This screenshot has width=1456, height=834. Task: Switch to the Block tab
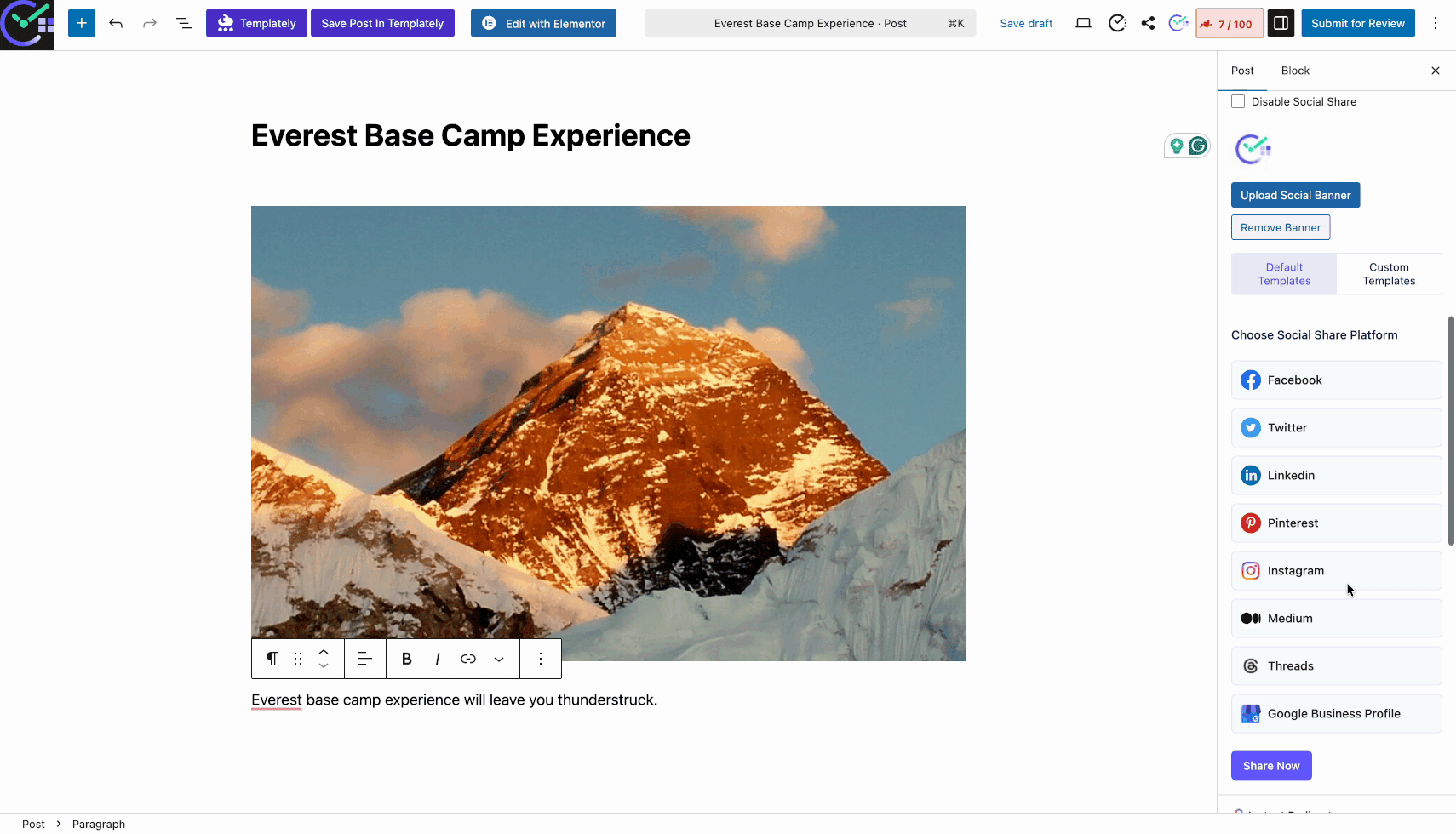pos(1294,70)
